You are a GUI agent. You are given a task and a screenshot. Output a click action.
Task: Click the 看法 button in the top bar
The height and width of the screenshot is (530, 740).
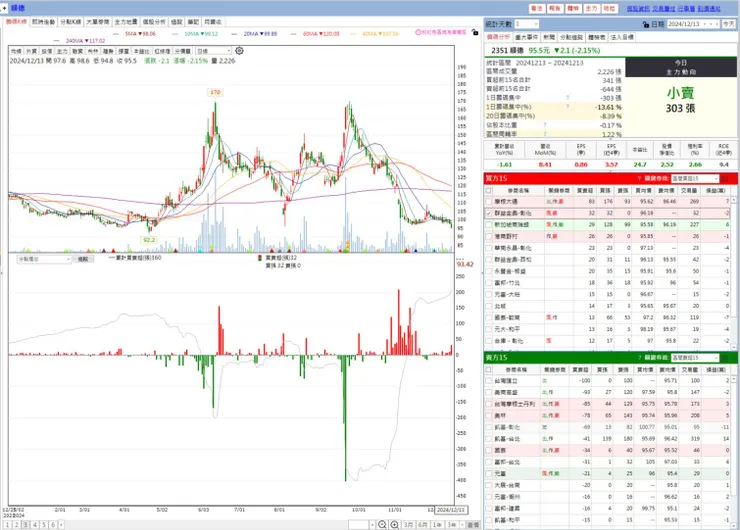[537, 8]
